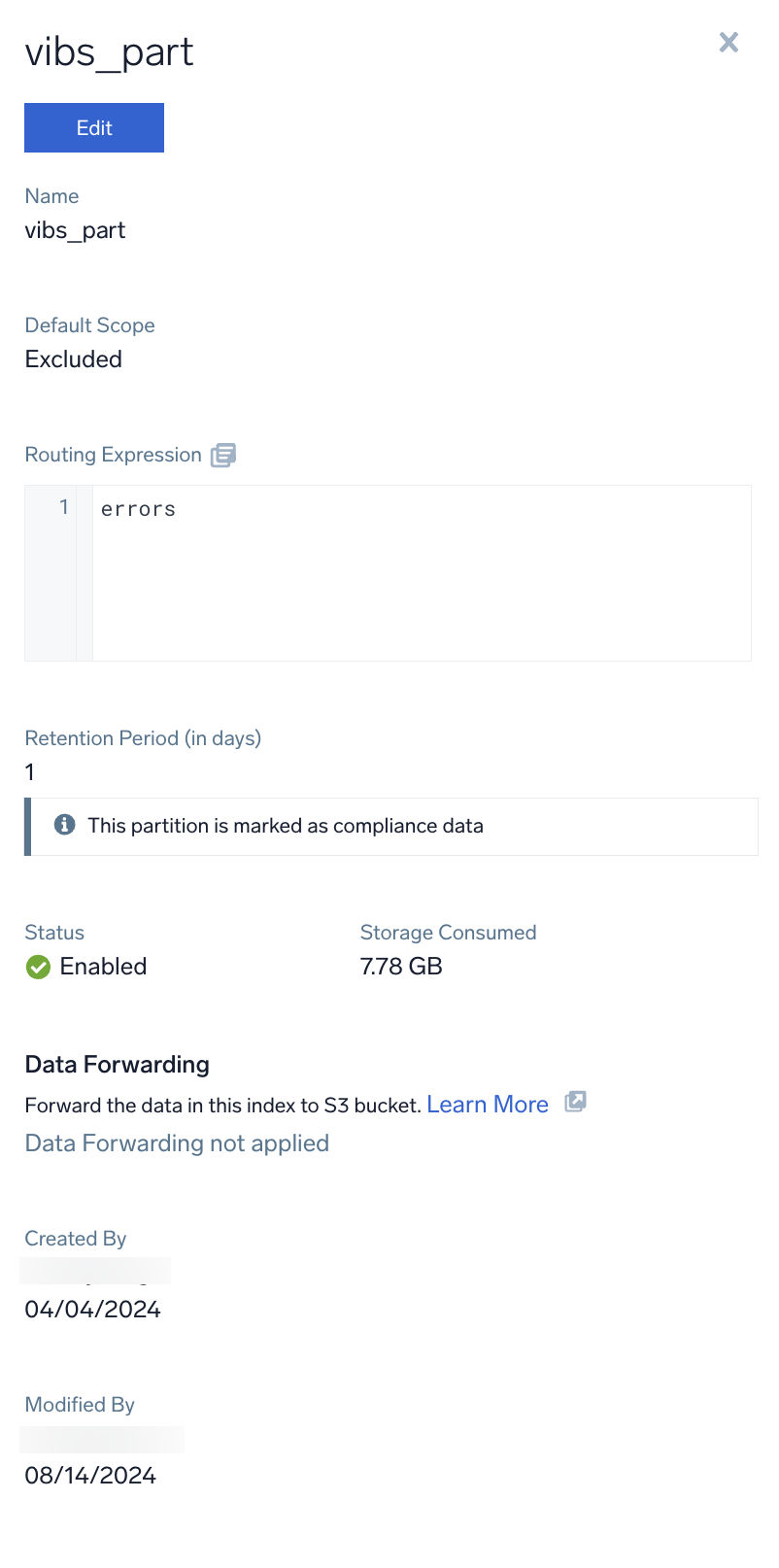
Task: Click the Routing Expression label
Action: [x=113, y=455]
